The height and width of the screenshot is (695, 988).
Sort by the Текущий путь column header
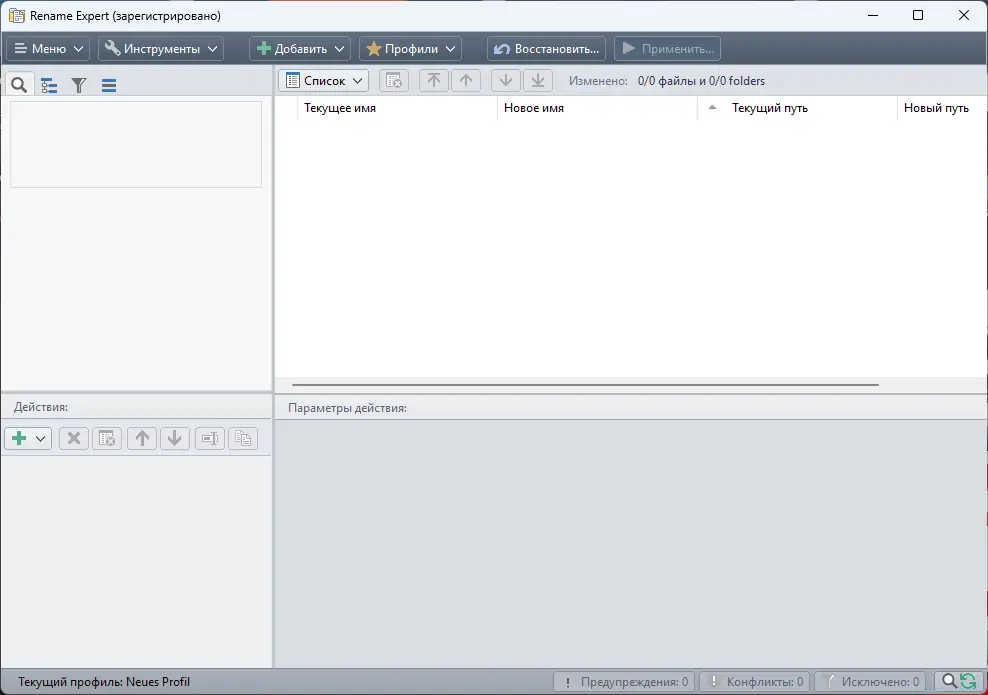point(797,108)
